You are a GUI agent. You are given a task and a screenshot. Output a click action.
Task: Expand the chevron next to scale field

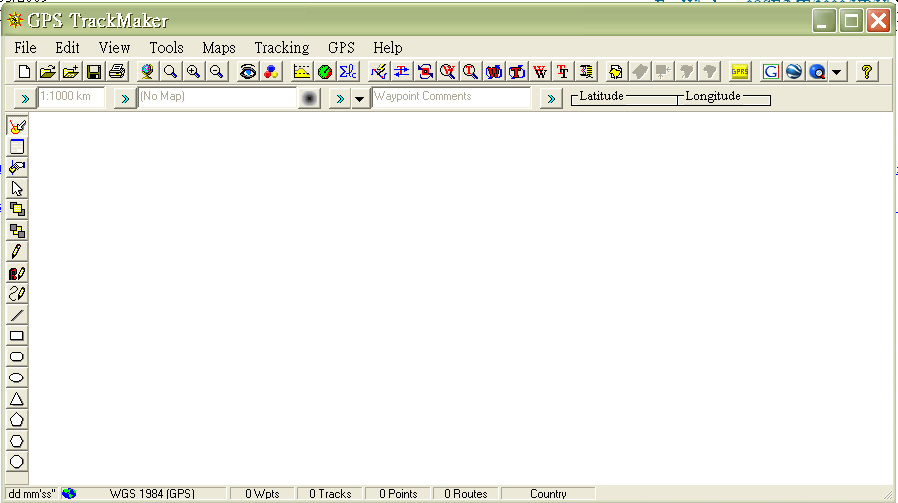pos(25,99)
